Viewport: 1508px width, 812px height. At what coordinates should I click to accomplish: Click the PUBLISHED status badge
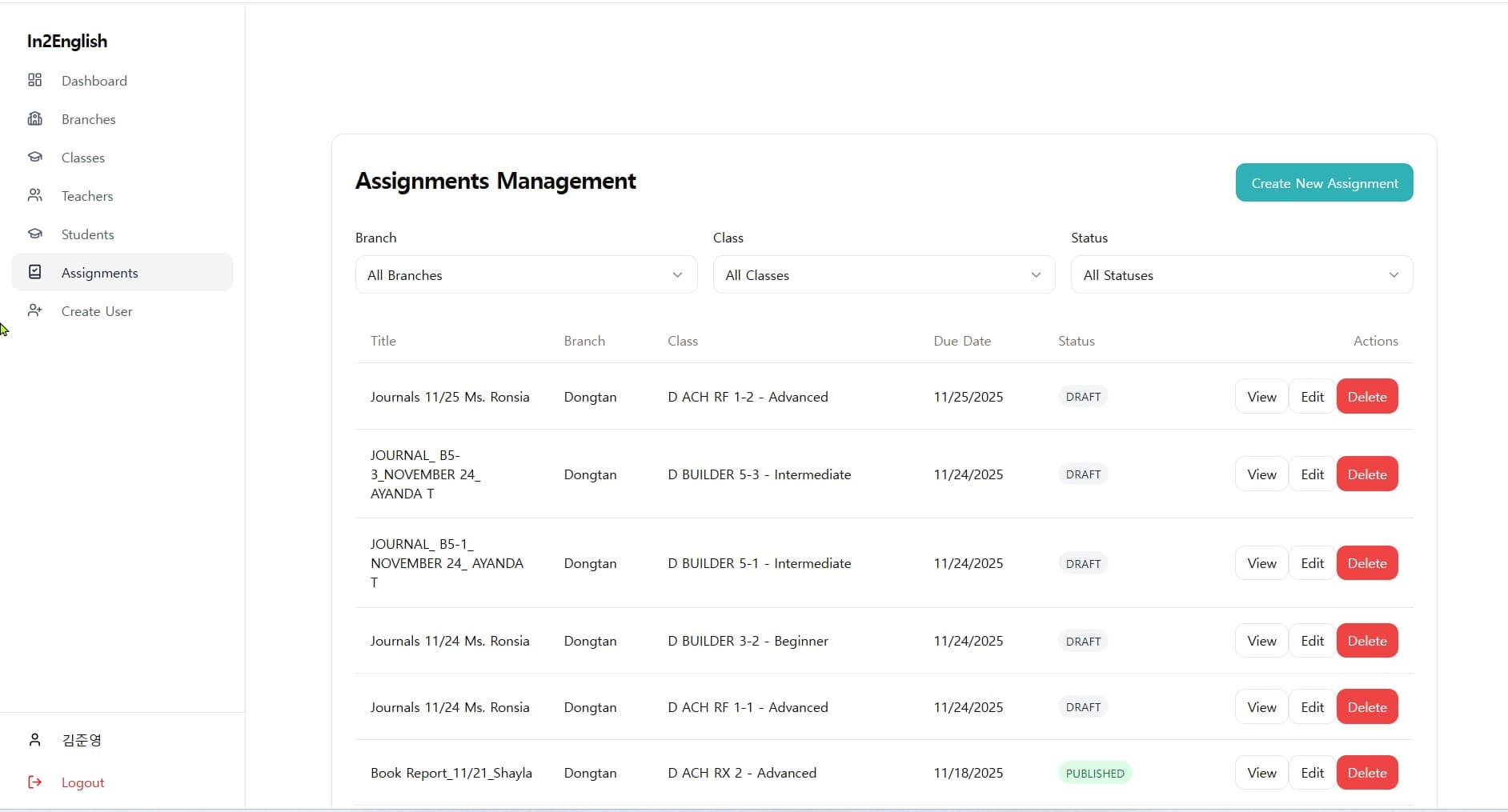pyautogui.click(x=1094, y=773)
